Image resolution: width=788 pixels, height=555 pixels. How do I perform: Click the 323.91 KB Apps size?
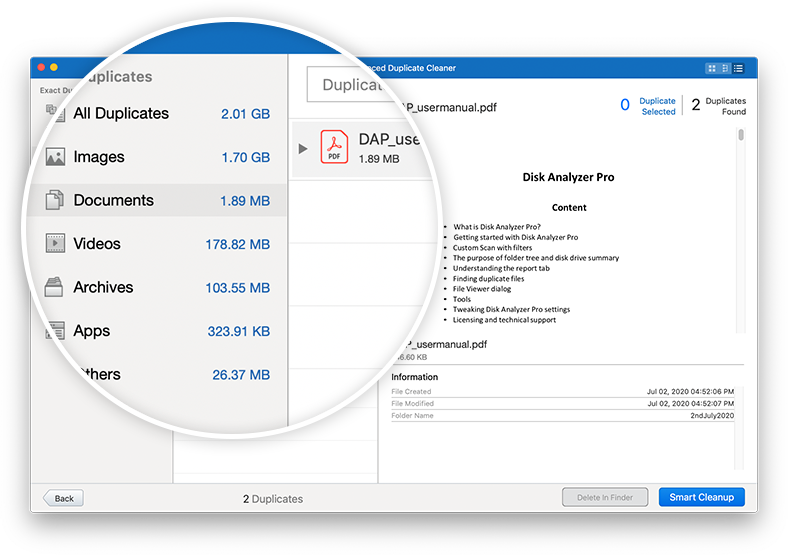239,331
